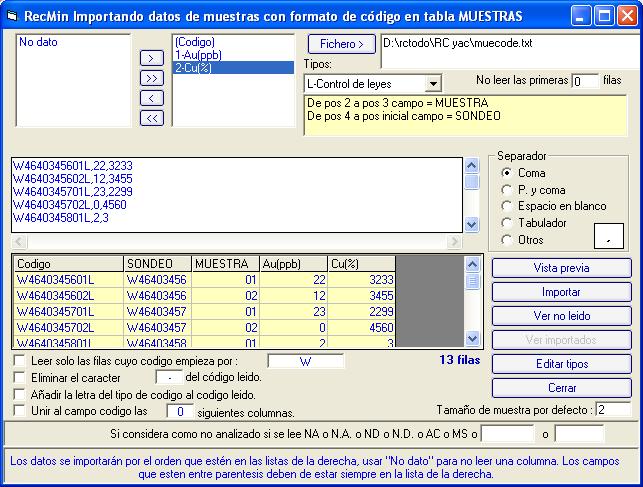This screenshot has height=487, width=643.
Task: Click the data table scrollbar thumb
Action: 472,281
